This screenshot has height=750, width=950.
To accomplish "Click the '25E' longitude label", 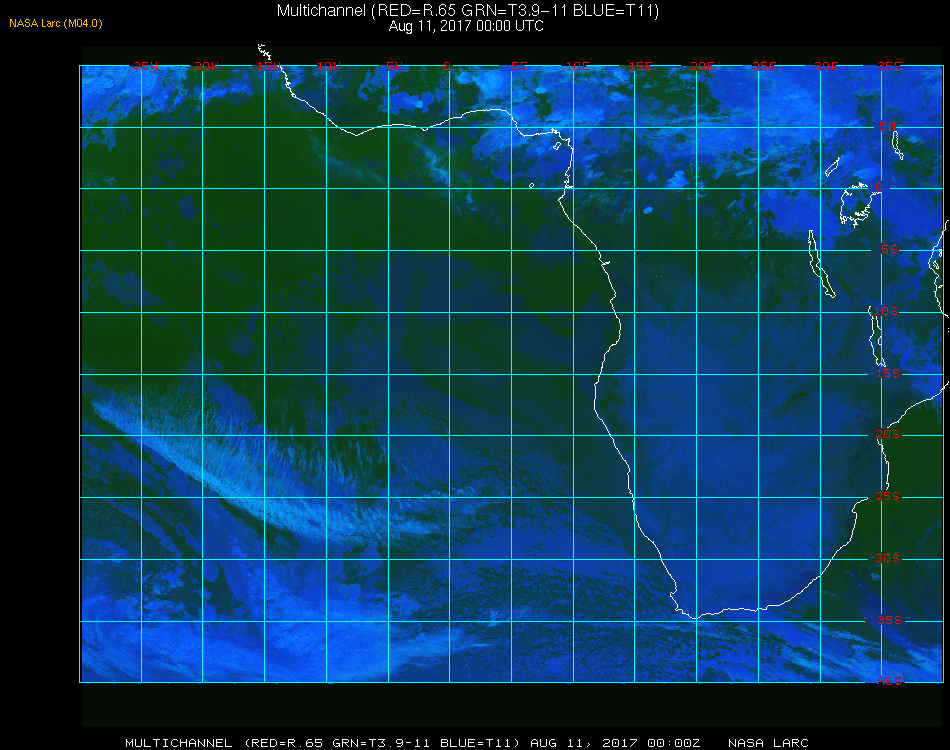I will coord(764,66).
